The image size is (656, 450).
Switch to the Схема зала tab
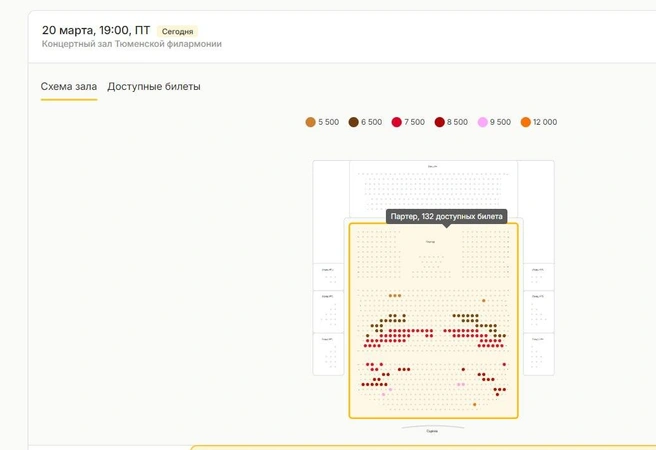tap(69, 87)
